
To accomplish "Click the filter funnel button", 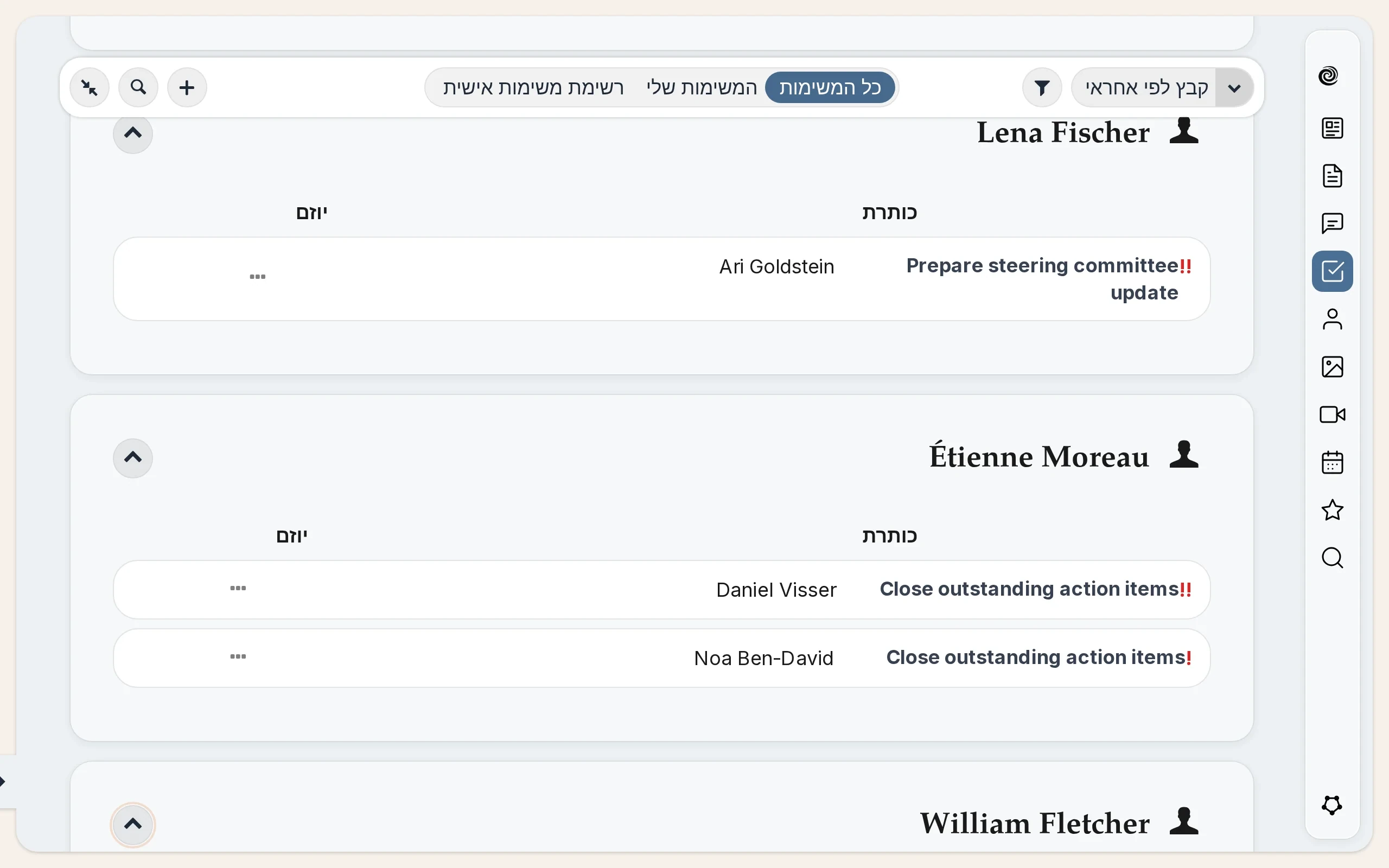I will (1042, 87).
